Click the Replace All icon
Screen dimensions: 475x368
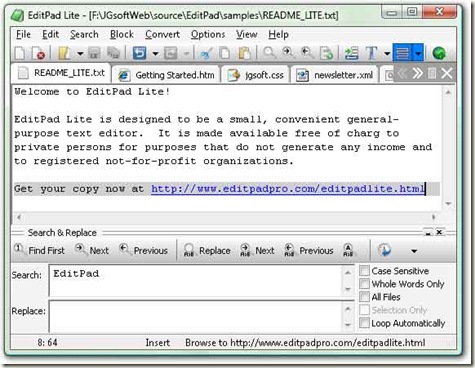348,250
